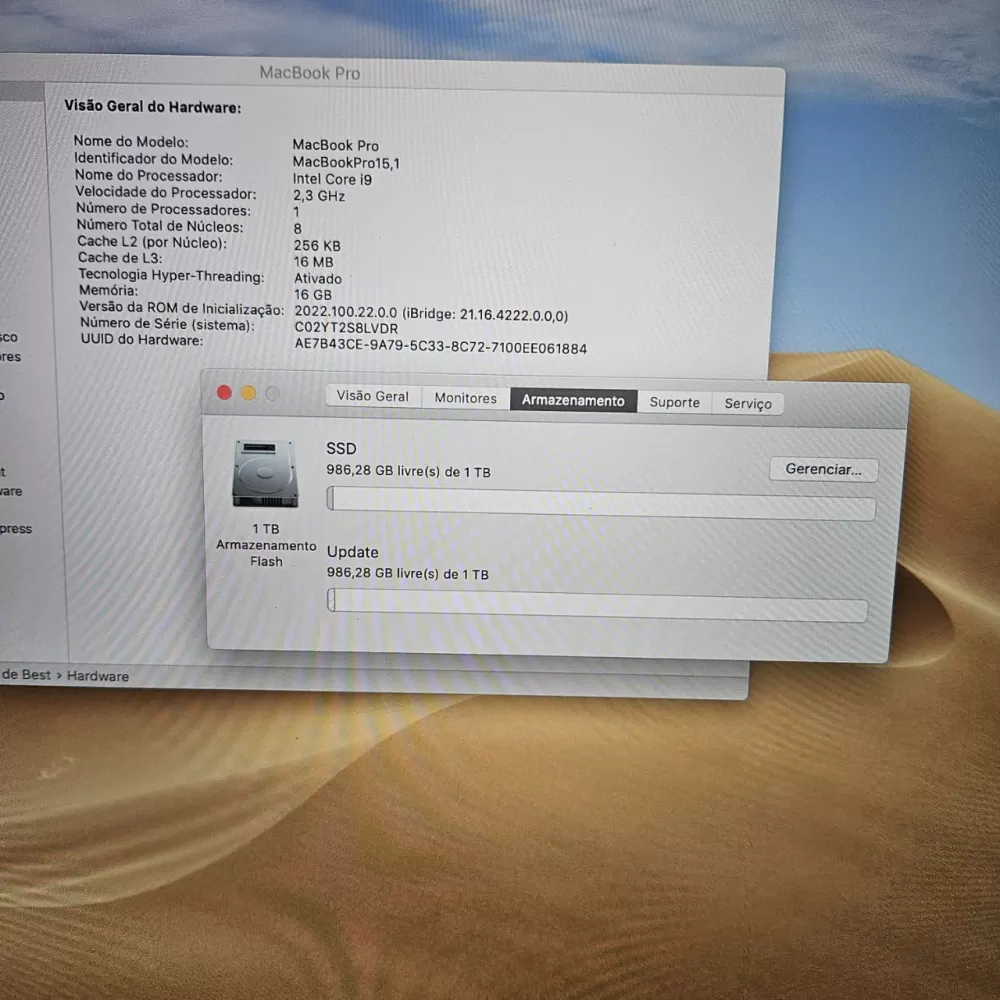Select the Armazenamento tab

coord(573,401)
